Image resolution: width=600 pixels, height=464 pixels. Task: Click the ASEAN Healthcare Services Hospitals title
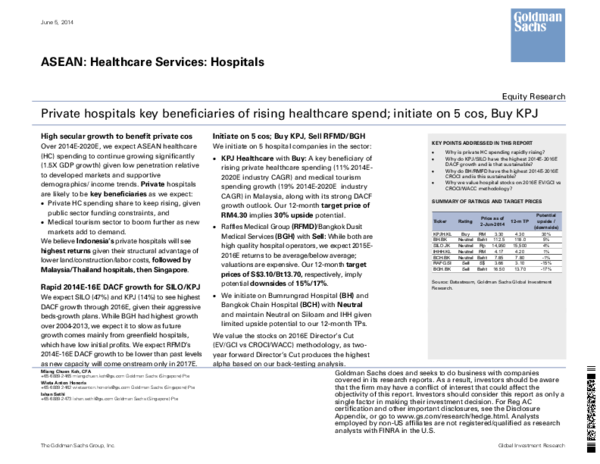point(152,62)
